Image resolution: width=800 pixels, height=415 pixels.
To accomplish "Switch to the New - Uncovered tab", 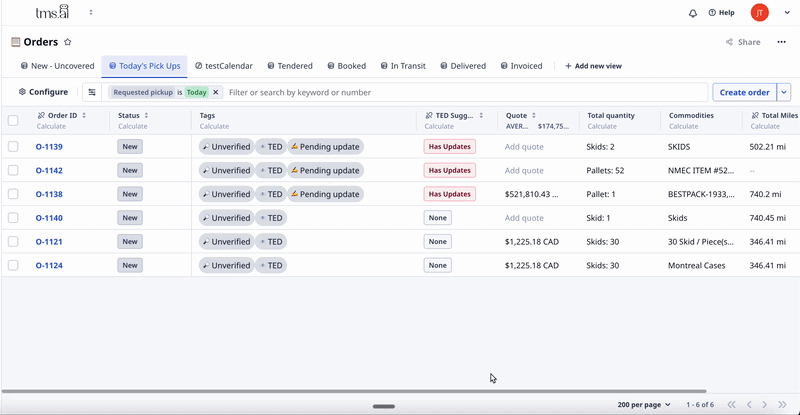I will click(57, 66).
